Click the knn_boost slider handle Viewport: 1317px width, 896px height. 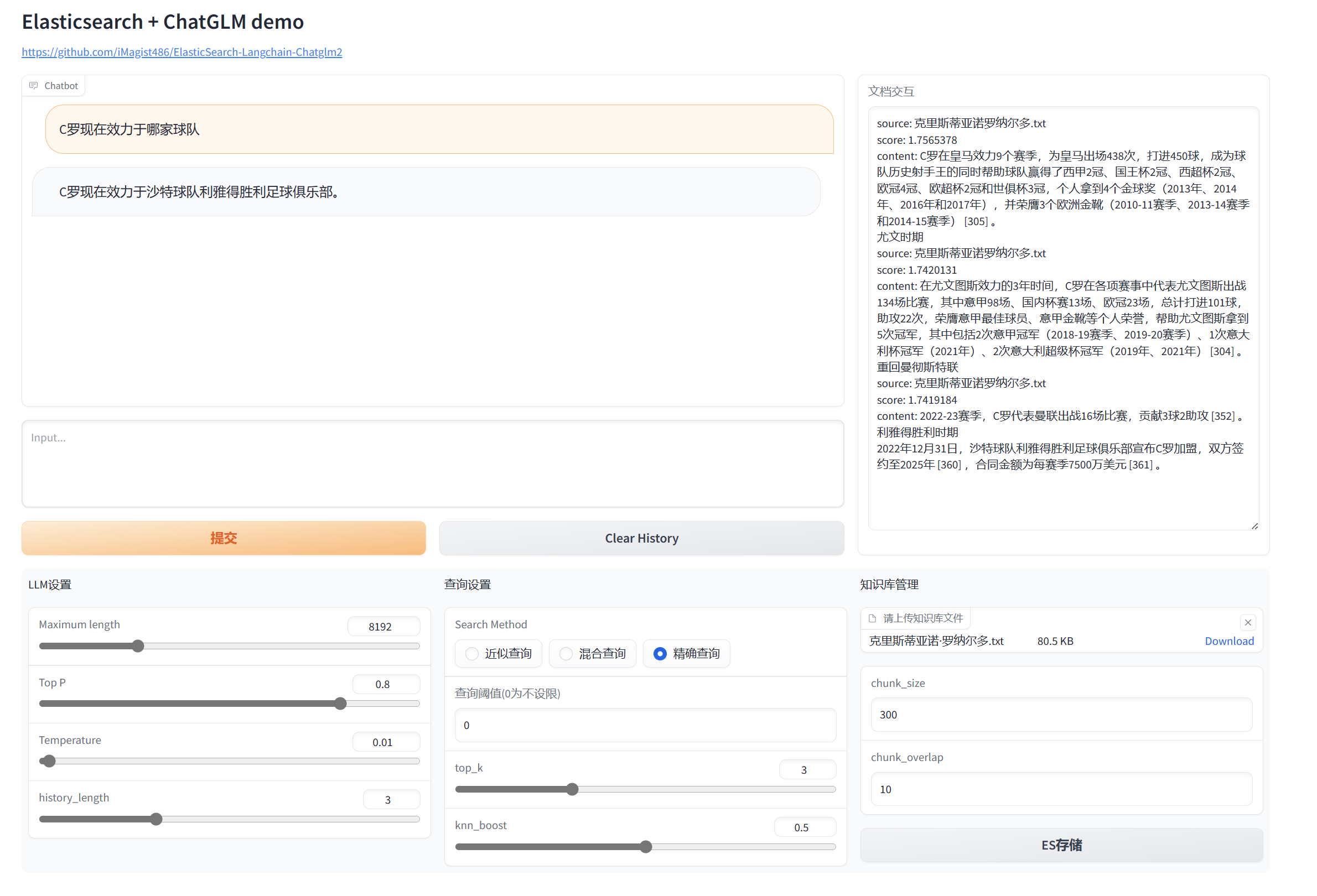pos(646,847)
